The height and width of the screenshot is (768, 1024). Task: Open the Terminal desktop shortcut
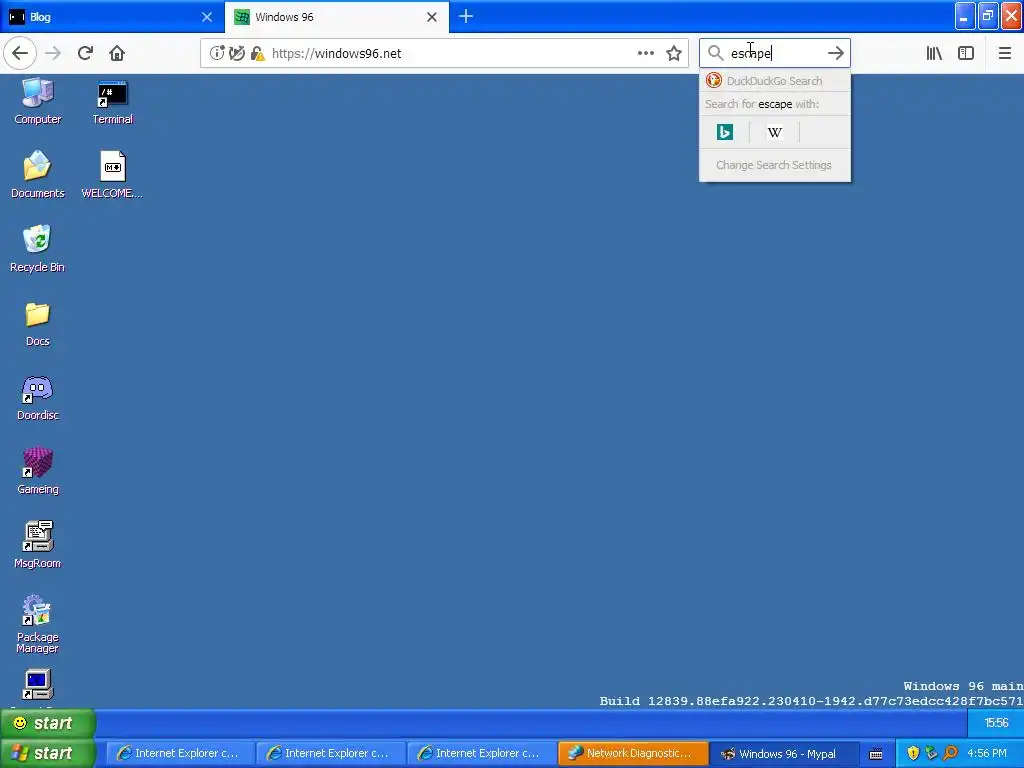click(112, 101)
